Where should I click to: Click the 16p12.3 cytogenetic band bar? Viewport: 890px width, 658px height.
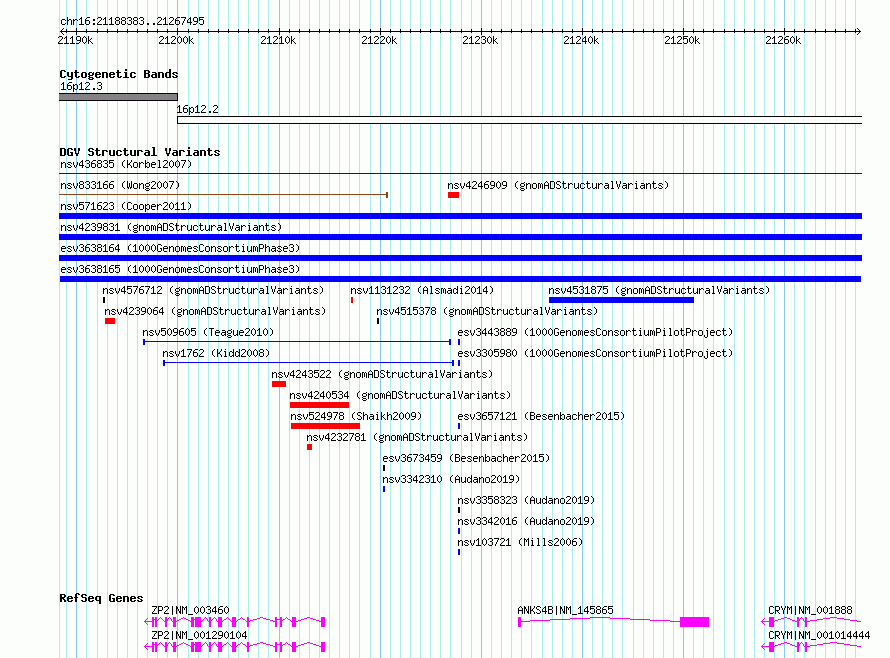pos(119,97)
